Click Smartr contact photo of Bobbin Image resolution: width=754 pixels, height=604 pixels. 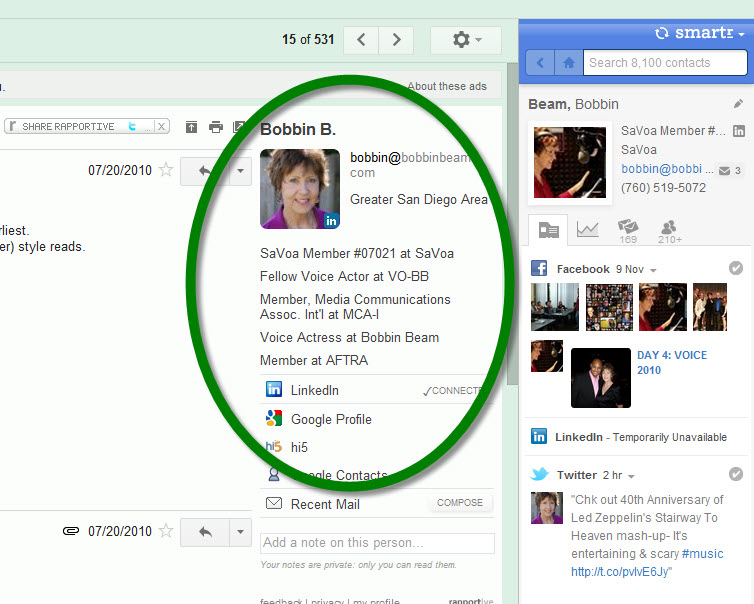tap(570, 163)
